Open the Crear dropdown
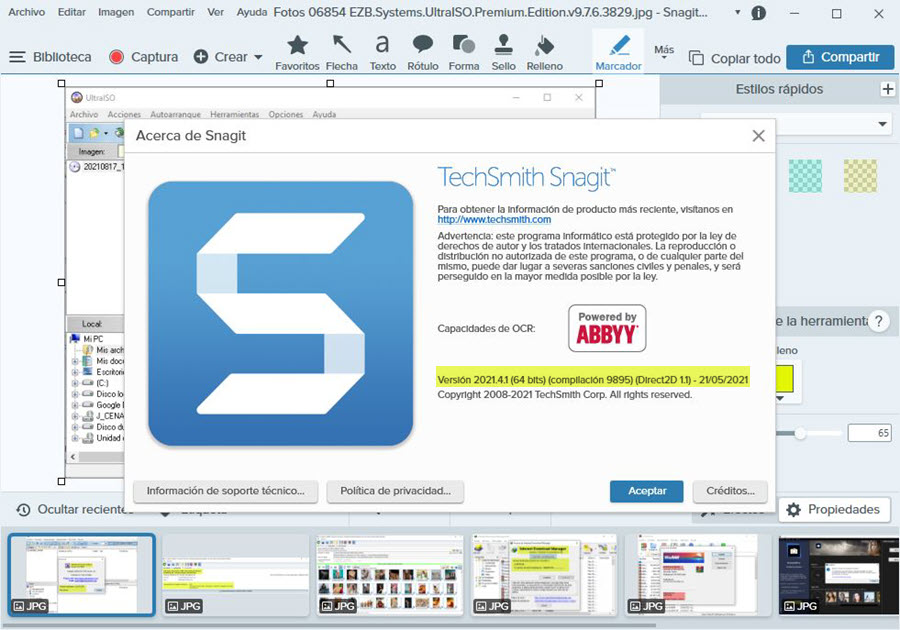 [x=228, y=57]
